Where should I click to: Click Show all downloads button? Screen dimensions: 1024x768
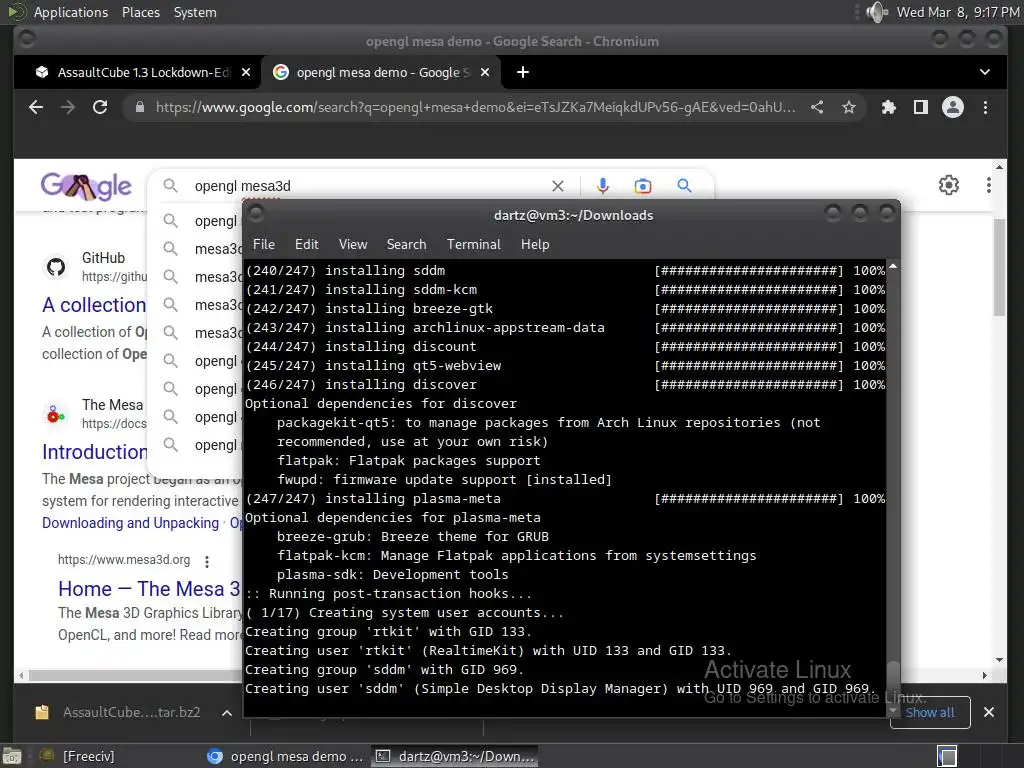(930, 712)
